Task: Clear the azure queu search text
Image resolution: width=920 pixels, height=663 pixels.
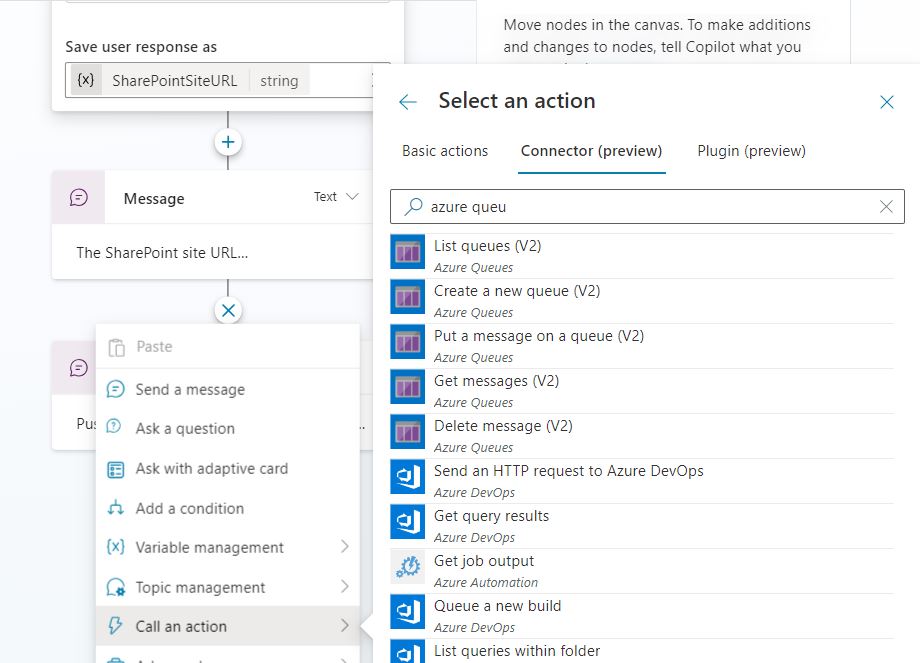Action: point(886,207)
